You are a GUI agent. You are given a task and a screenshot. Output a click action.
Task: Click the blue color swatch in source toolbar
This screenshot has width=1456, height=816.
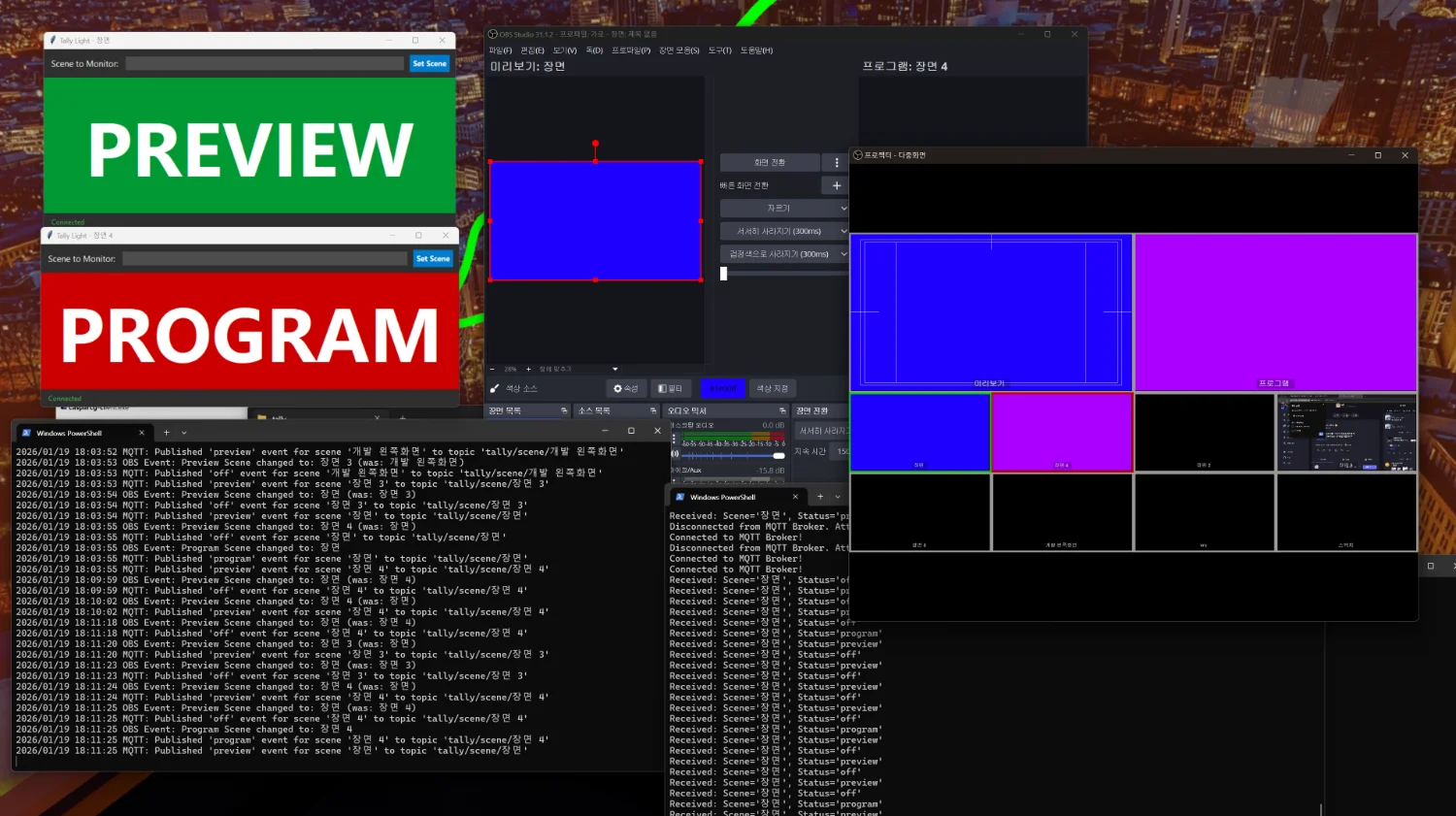point(722,388)
